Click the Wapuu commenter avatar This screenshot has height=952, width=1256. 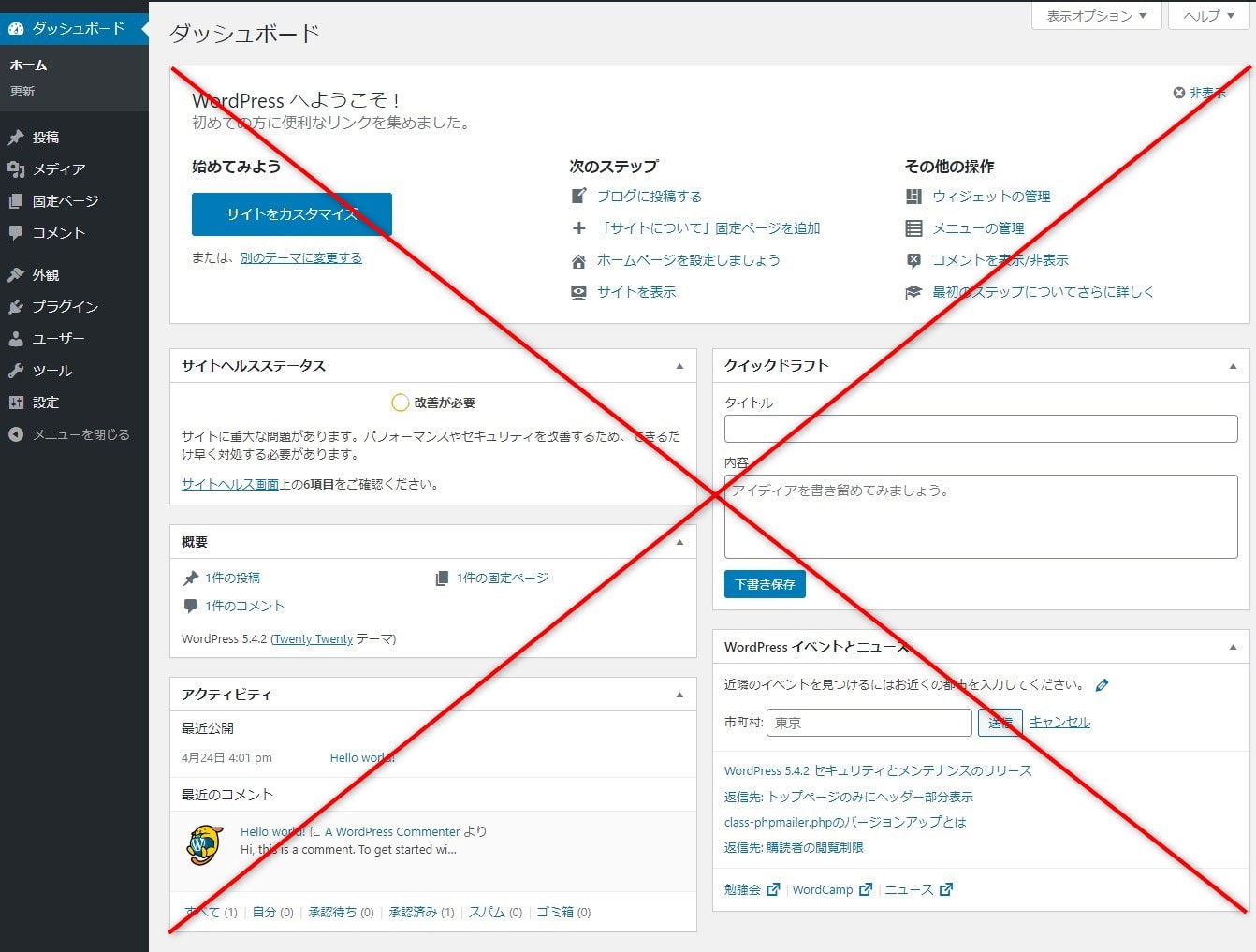click(x=204, y=845)
